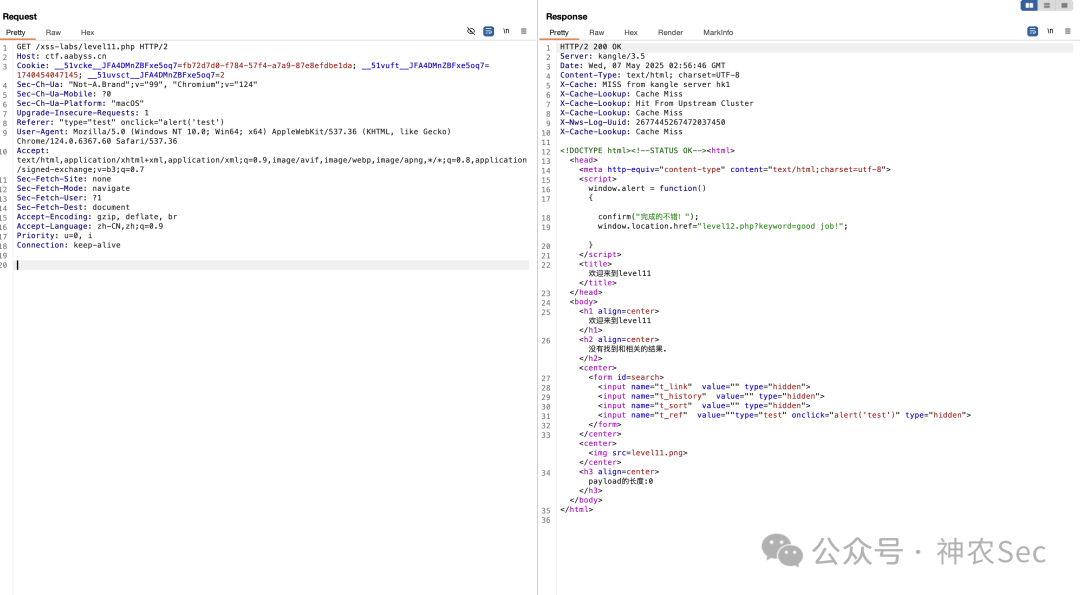
Task: Click the form id=search line
Action: click(x=626, y=377)
